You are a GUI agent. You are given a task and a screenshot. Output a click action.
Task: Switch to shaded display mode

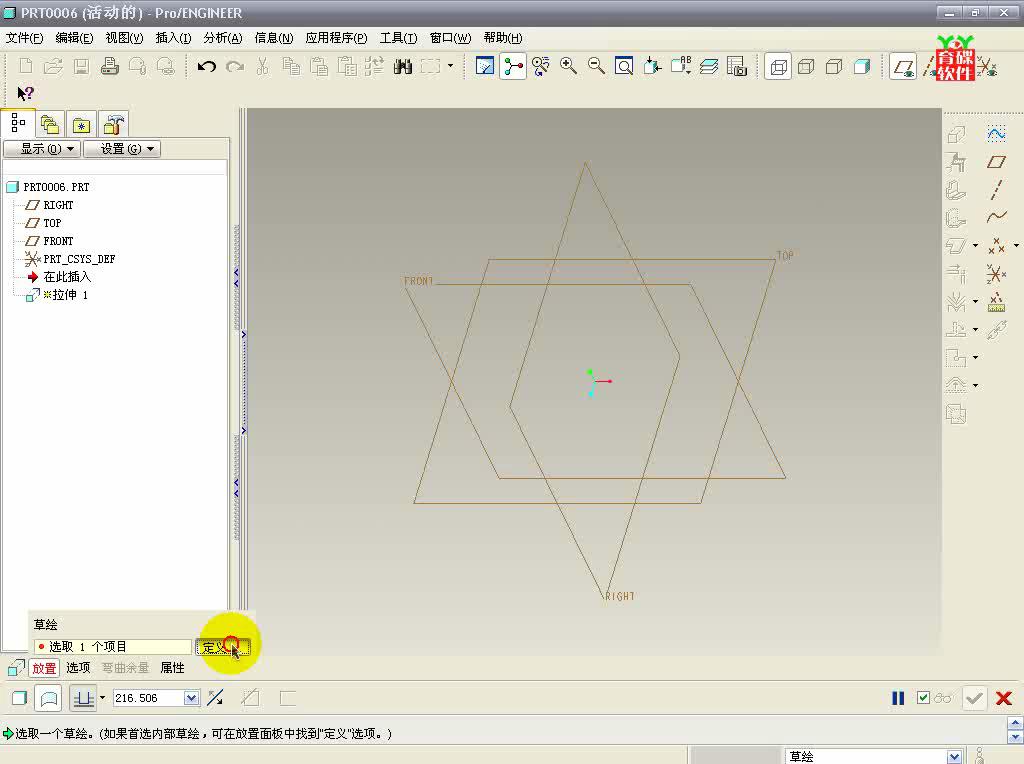(x=862, y=67)
